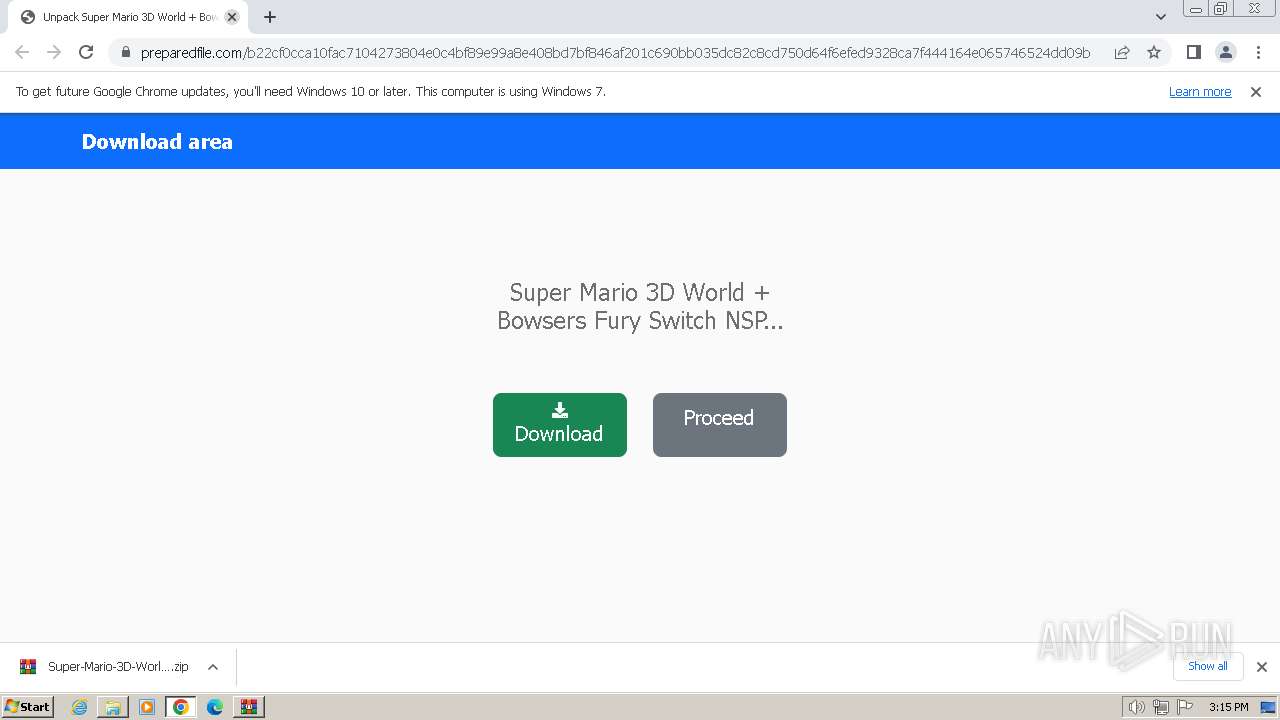1280x720 pixels.
Task: Expand the downloaded zip options chevron
Action: 212,667
